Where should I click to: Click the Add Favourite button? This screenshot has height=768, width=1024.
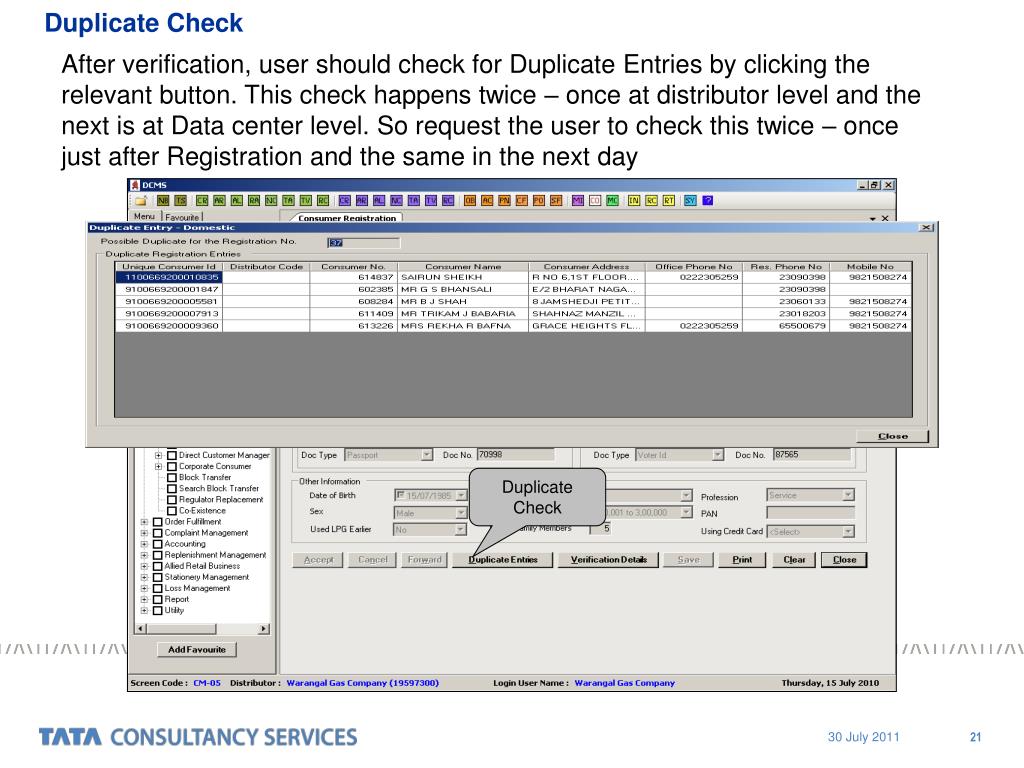click(197, 650)
